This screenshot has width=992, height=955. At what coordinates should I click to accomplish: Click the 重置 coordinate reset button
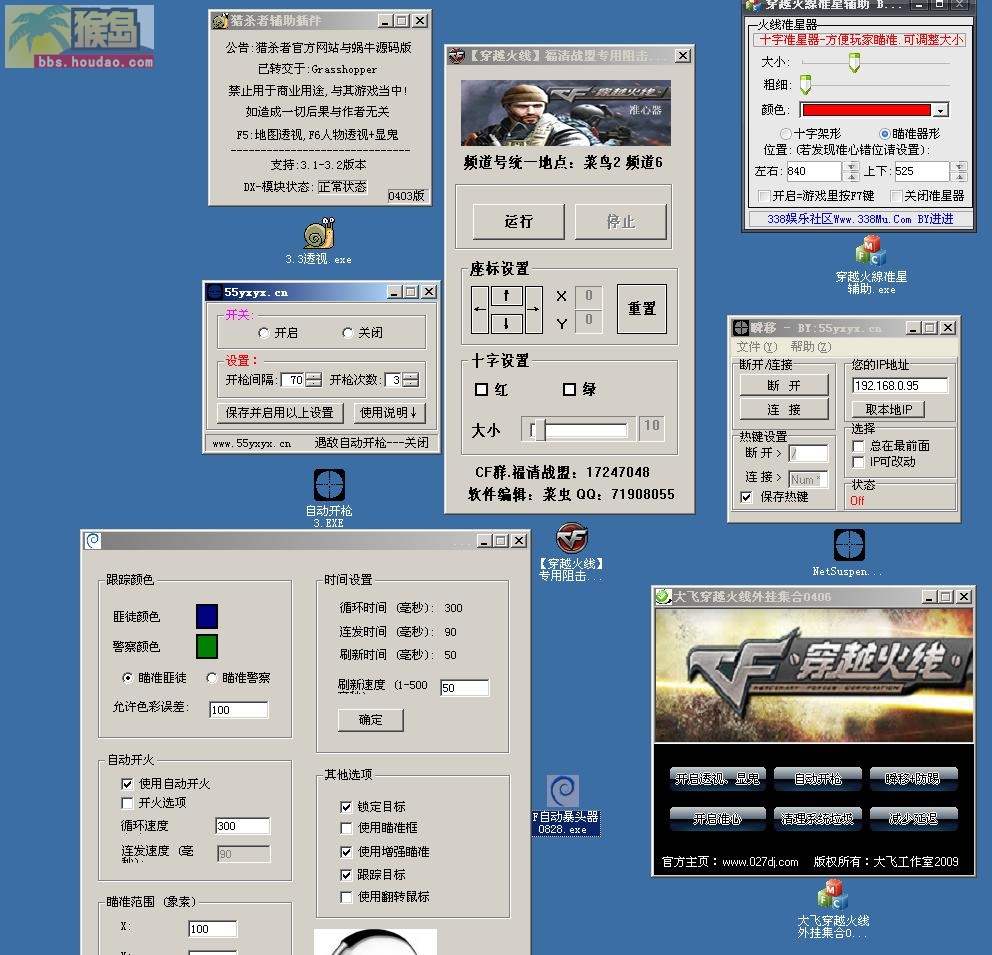tap(642, 309)
